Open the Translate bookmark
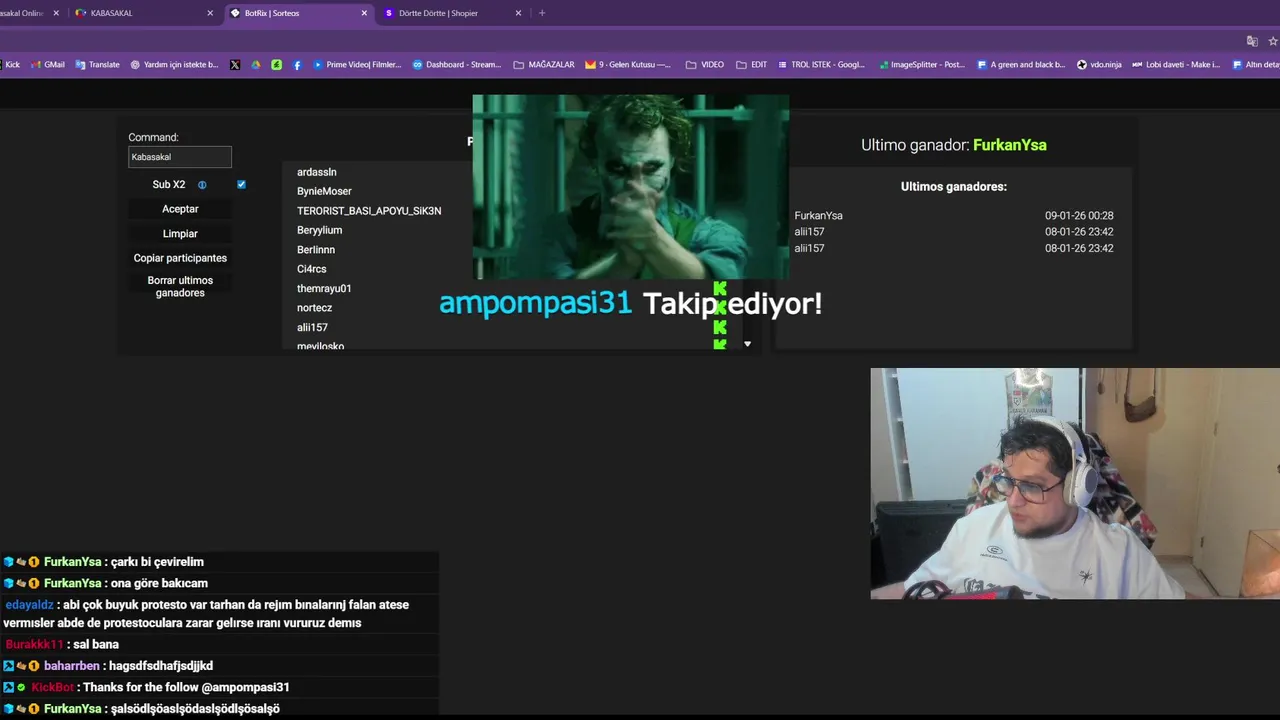Viewport: 1280px width, 720px height. (x=97, y=65)
